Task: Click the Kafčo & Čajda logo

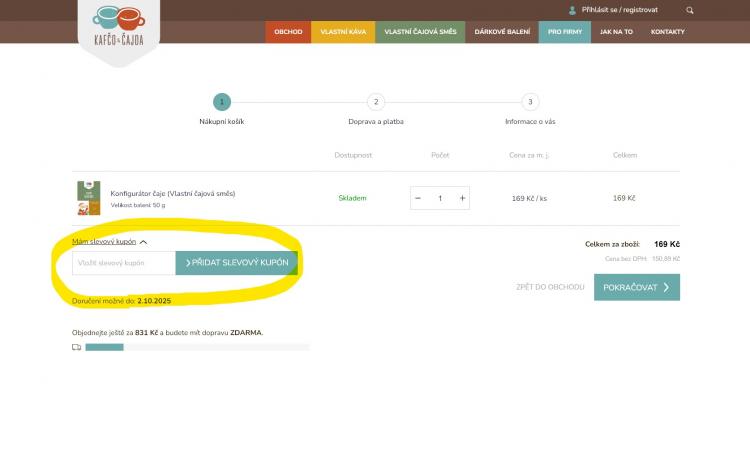Action: [x=118, y=27]
